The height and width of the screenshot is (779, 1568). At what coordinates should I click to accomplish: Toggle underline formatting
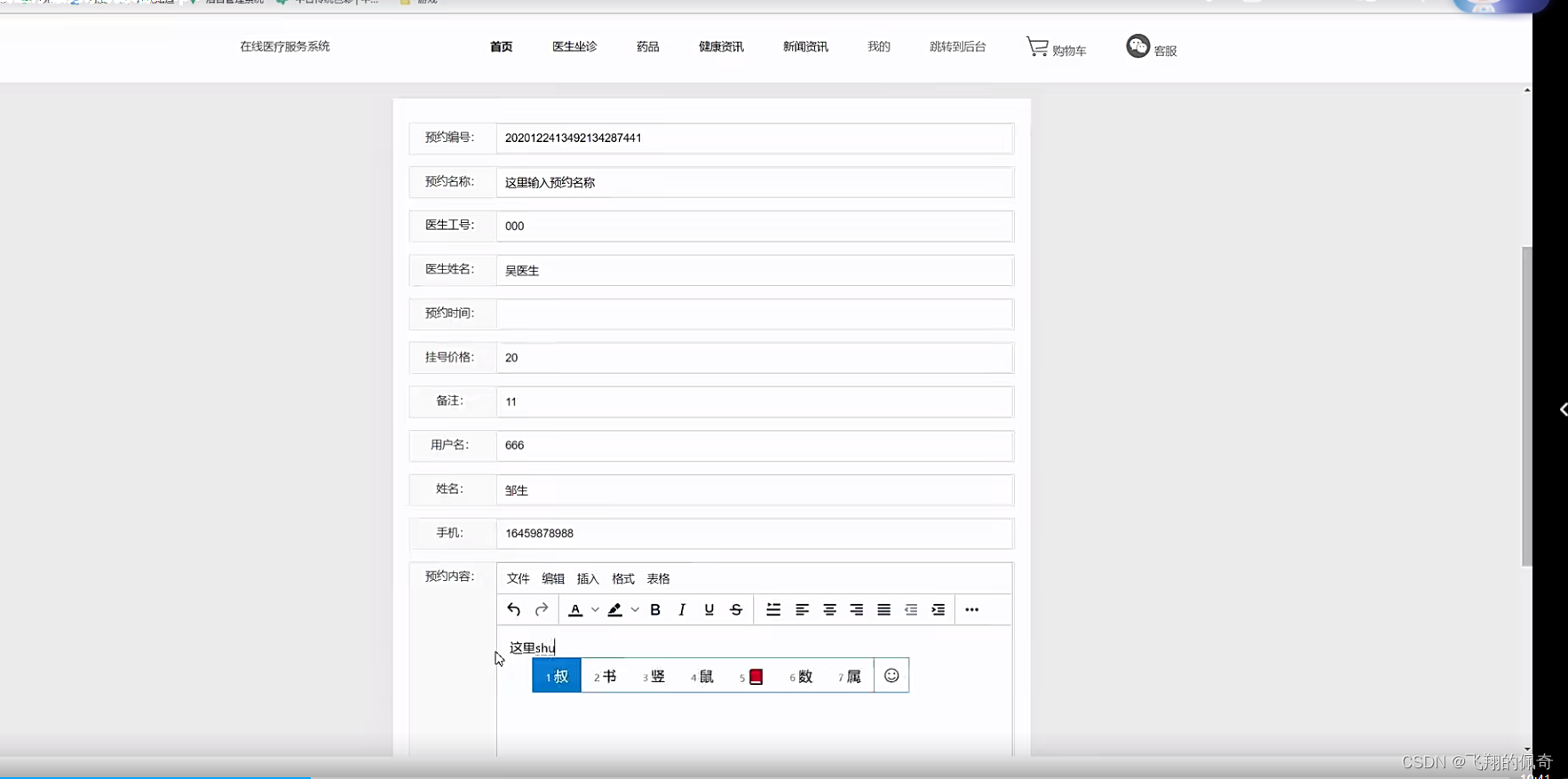tap(709, 609)
